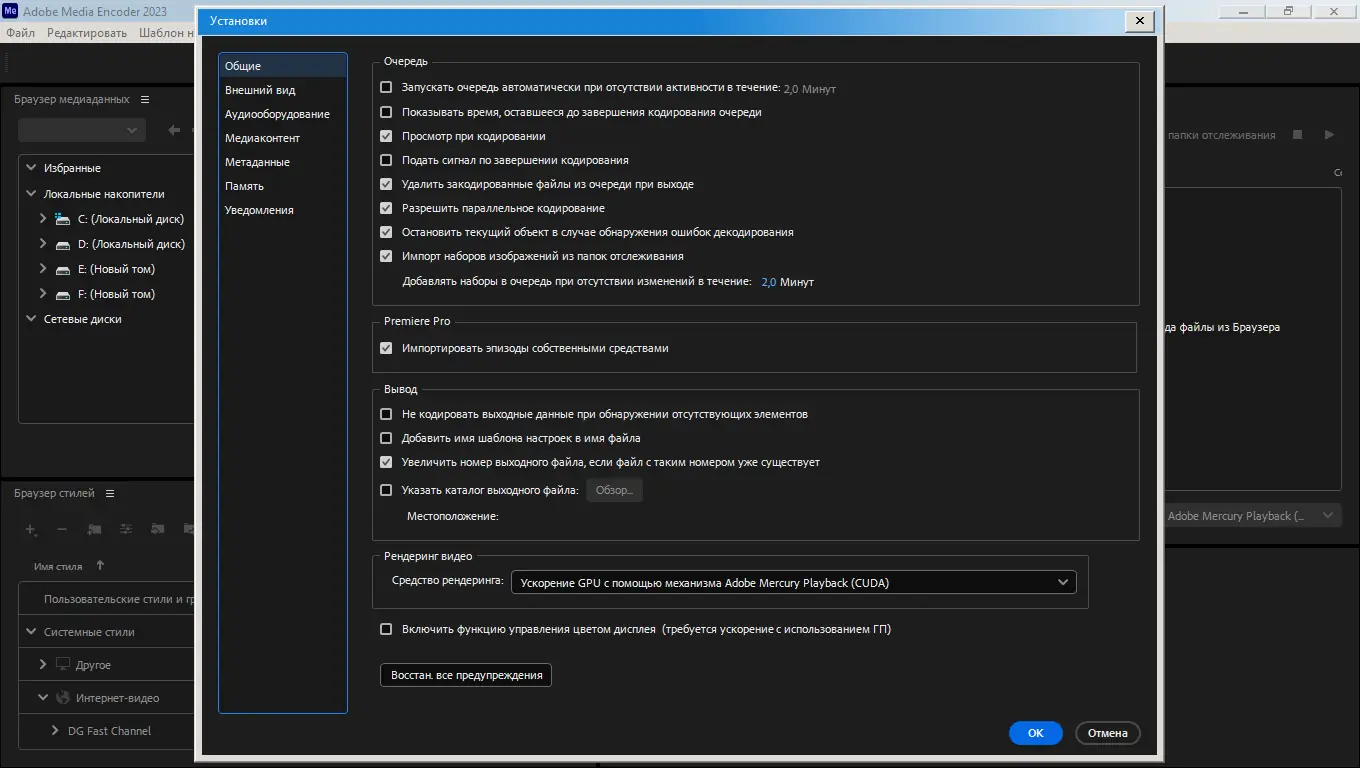Screen dimensions: 1360x768
Task: Click the globe icon next to Интернет-видео
Action: click(63, 698)
